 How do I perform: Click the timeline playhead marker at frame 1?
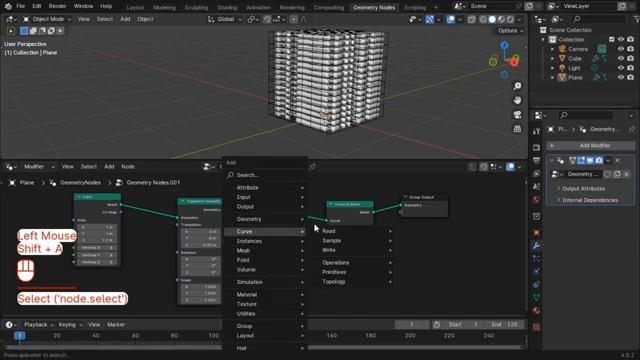[19, 336]
